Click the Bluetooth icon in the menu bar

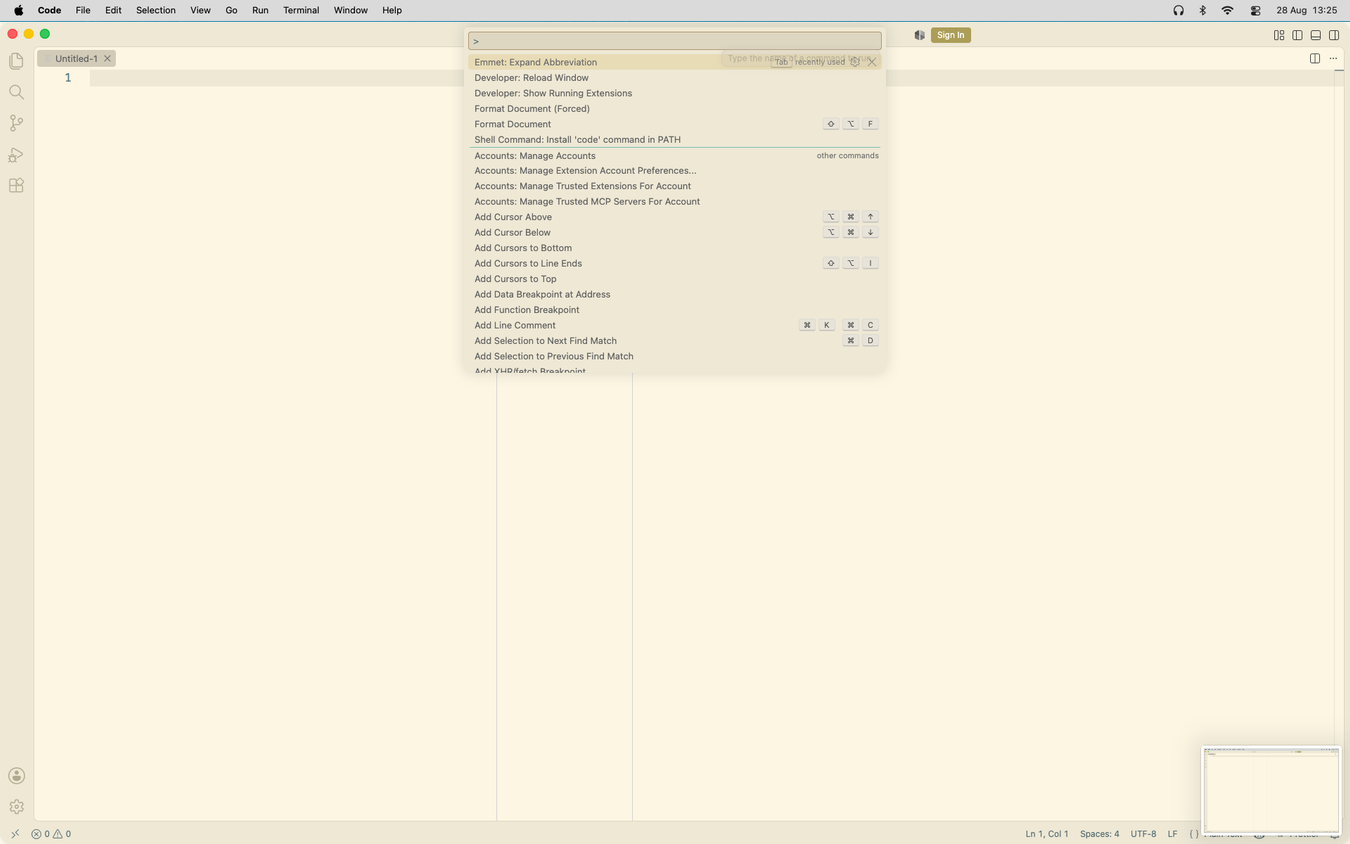coord(1202,10)
